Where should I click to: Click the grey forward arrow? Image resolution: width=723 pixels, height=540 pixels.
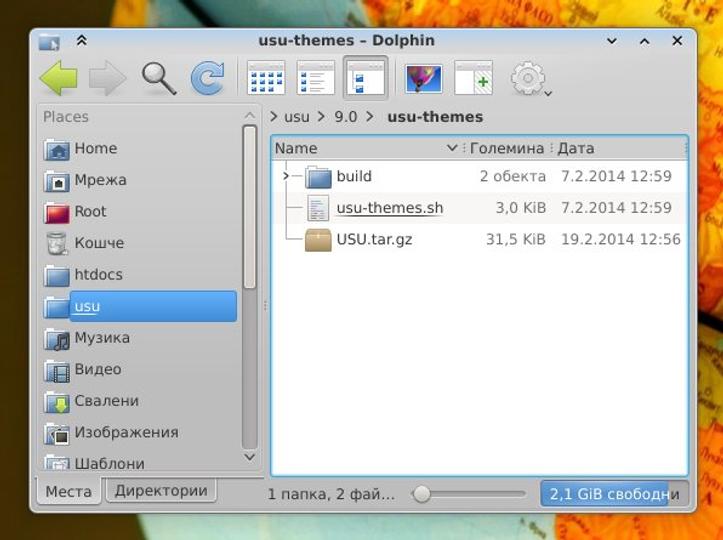pos(107,78)
